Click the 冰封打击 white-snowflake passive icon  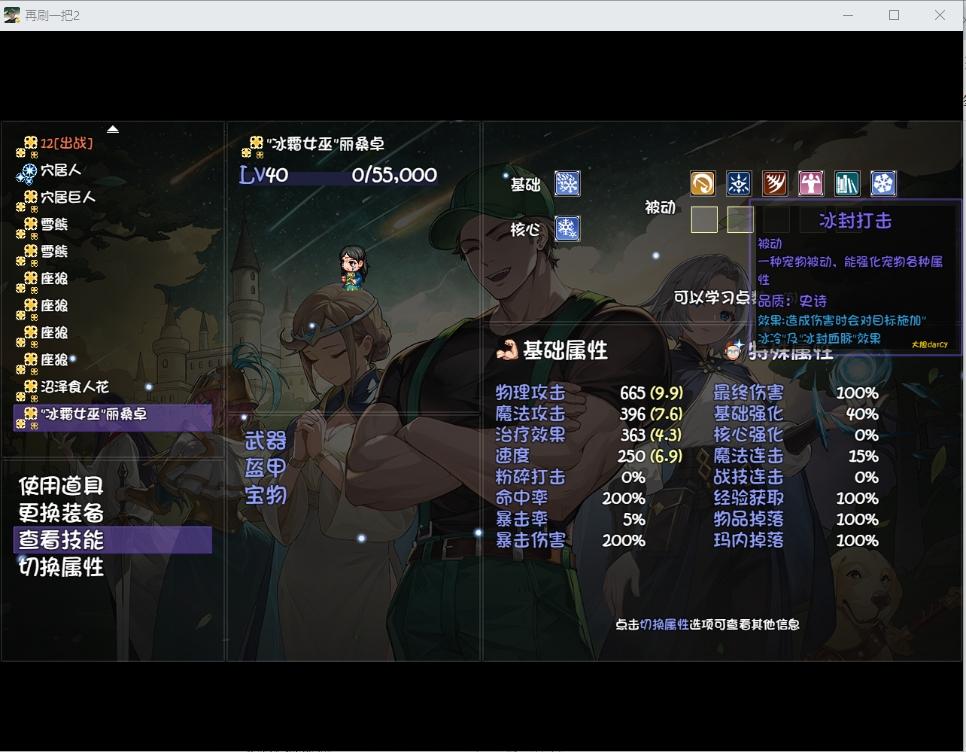point(883,183)
